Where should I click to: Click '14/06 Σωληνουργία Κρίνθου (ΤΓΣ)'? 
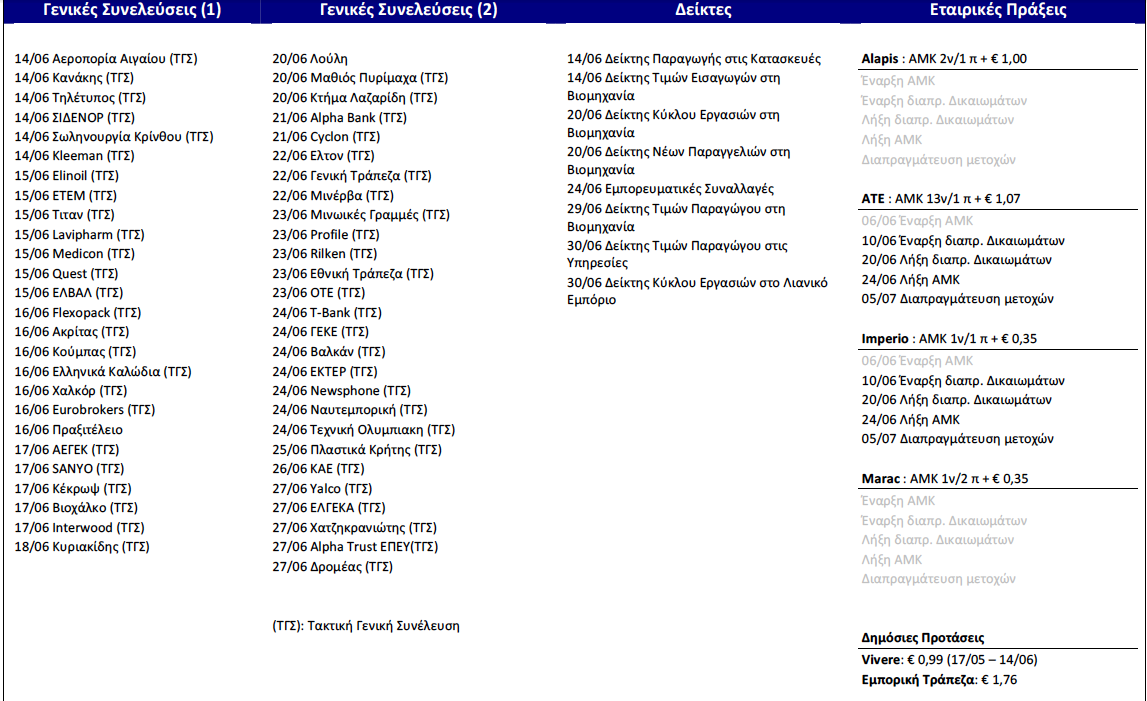[x=114, y=136]
